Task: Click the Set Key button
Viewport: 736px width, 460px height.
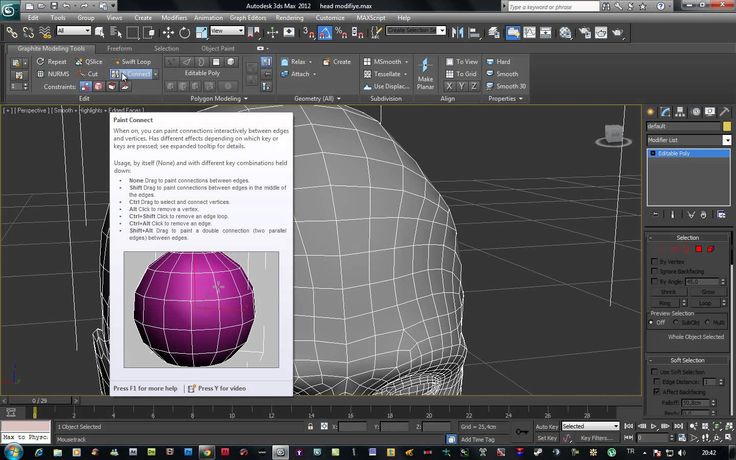Action: pyautogui.click(x=547, y=438)
